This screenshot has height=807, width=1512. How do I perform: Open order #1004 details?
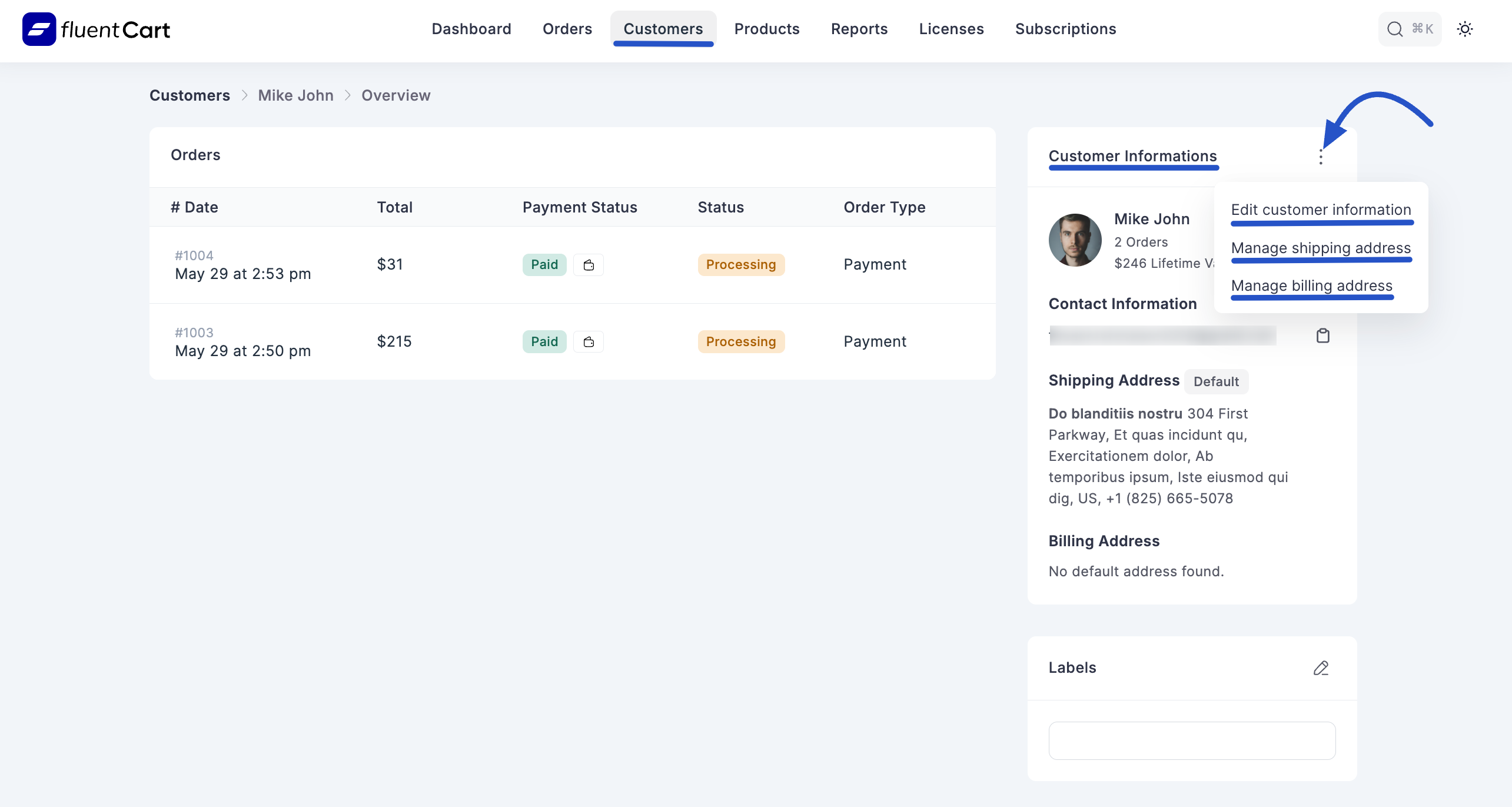[194, 255]
